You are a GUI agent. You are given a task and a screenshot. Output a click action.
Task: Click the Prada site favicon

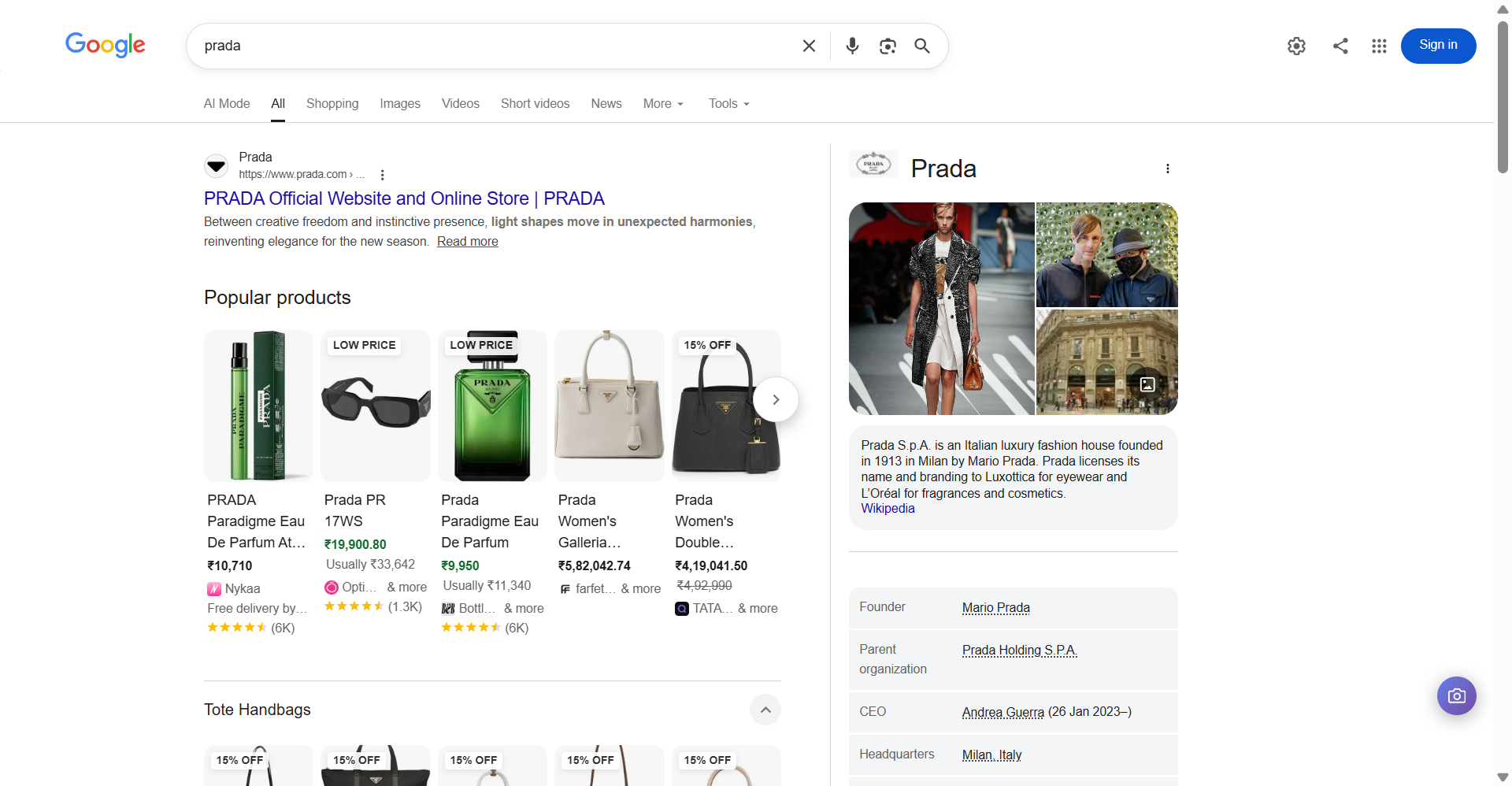coord(217,165)
